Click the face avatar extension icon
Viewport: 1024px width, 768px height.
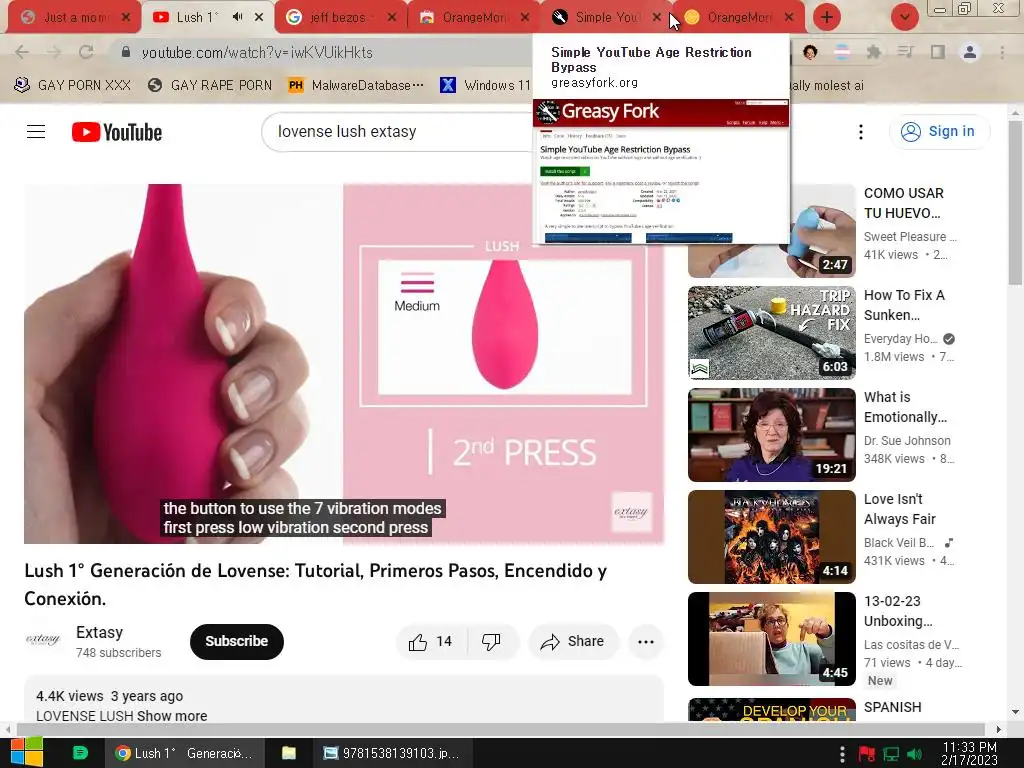point(810,52)
